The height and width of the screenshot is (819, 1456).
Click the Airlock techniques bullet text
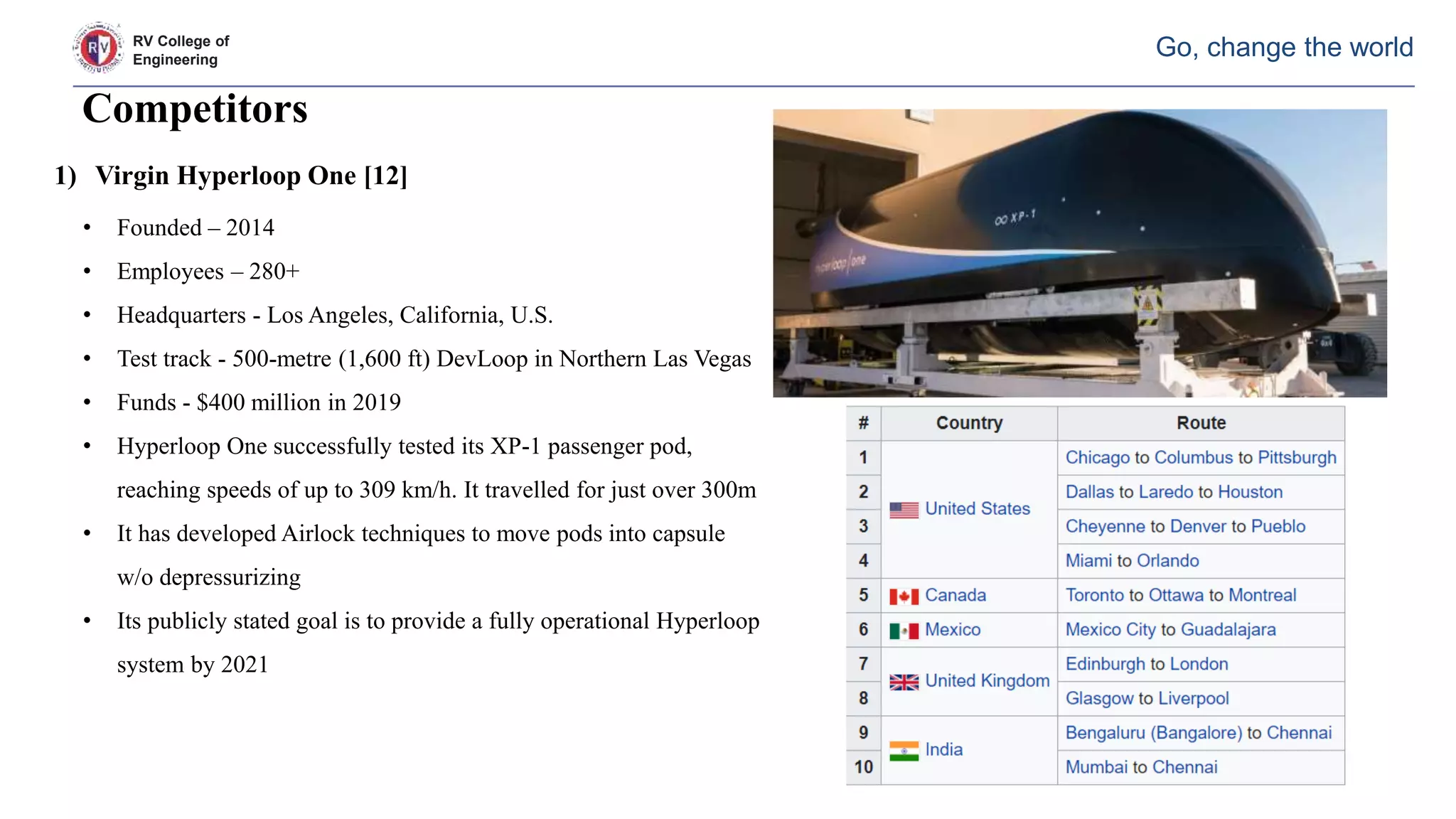click(x=421, y=555)
